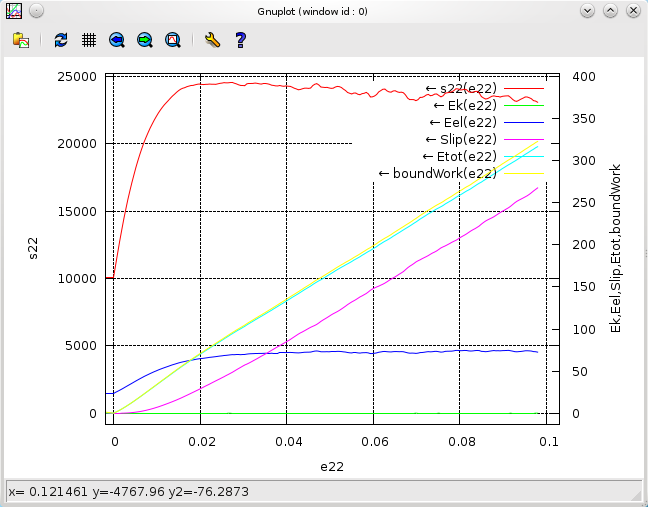Click the replot refresh icon
The height and width of the screenshot is (507, 648).
61,40
